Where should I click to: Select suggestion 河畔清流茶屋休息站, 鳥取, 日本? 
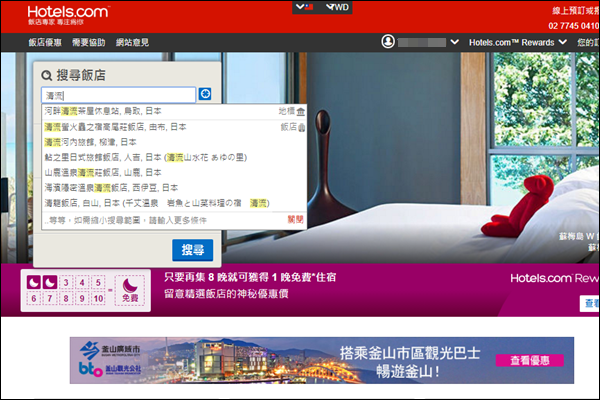click(174, 111)
